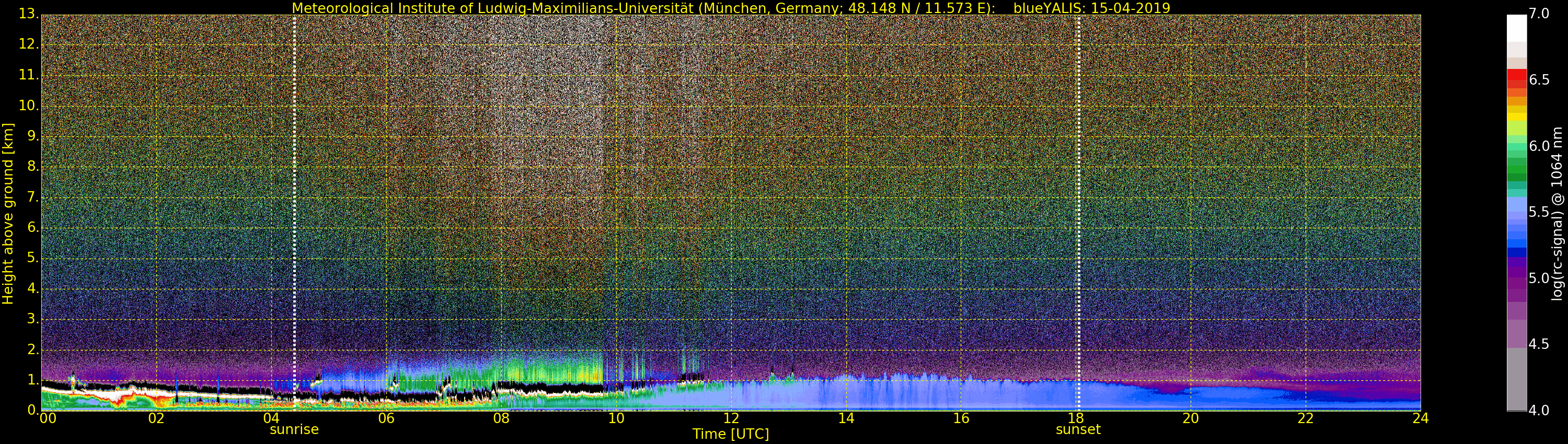
Task: Click the white segment at colorbar top
Action: coord(1517,28)
